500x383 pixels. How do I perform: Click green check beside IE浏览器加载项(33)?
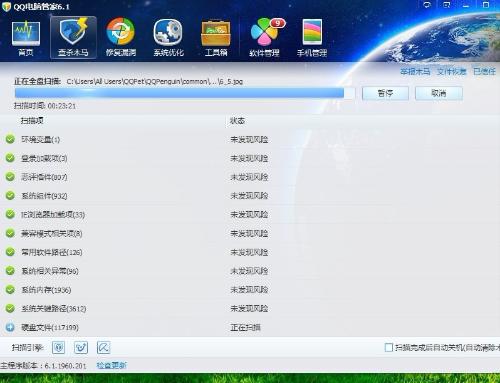coord(10,214)
